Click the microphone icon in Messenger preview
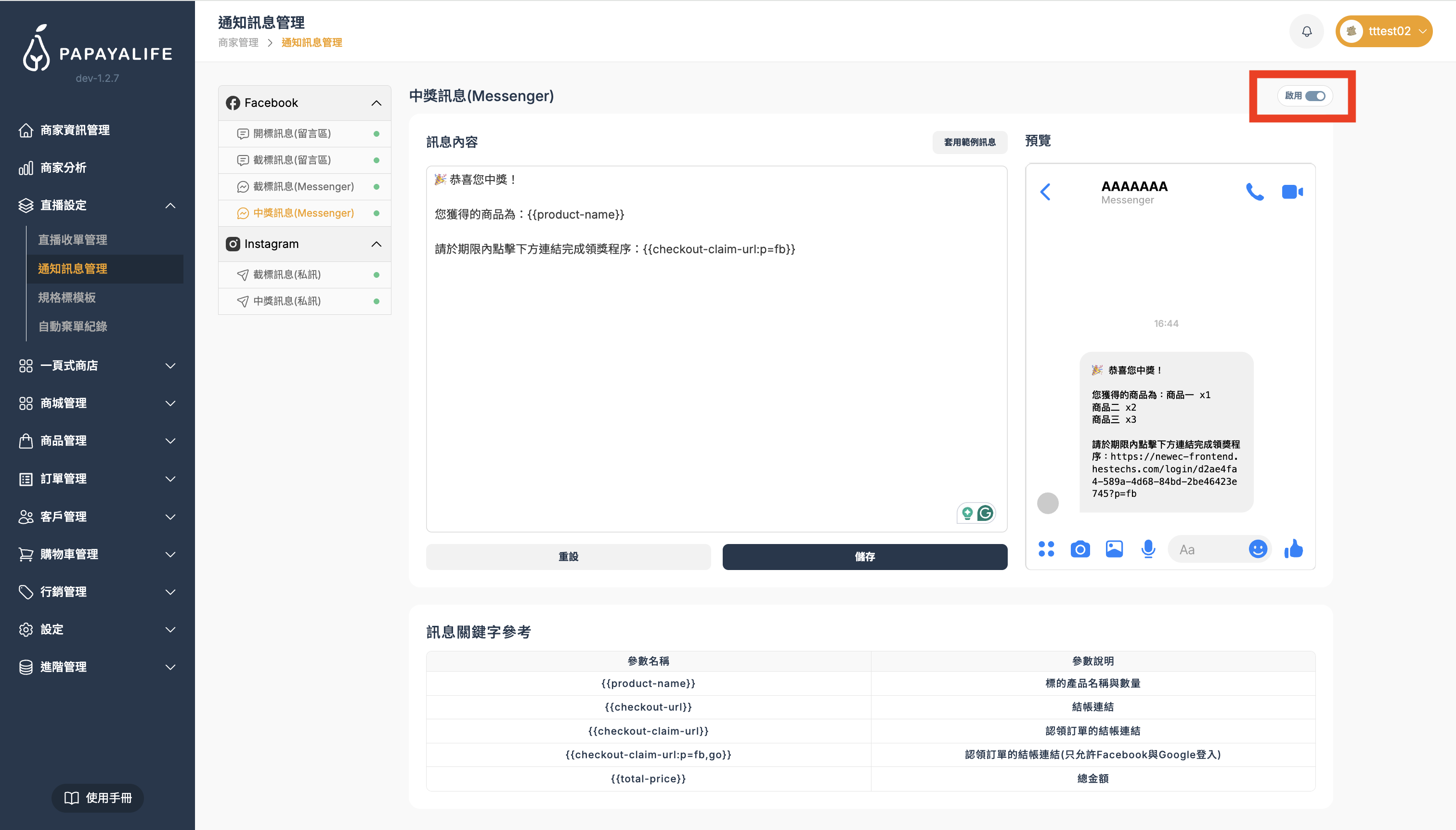This screenshot has width=1456, height=830. 1147,549
